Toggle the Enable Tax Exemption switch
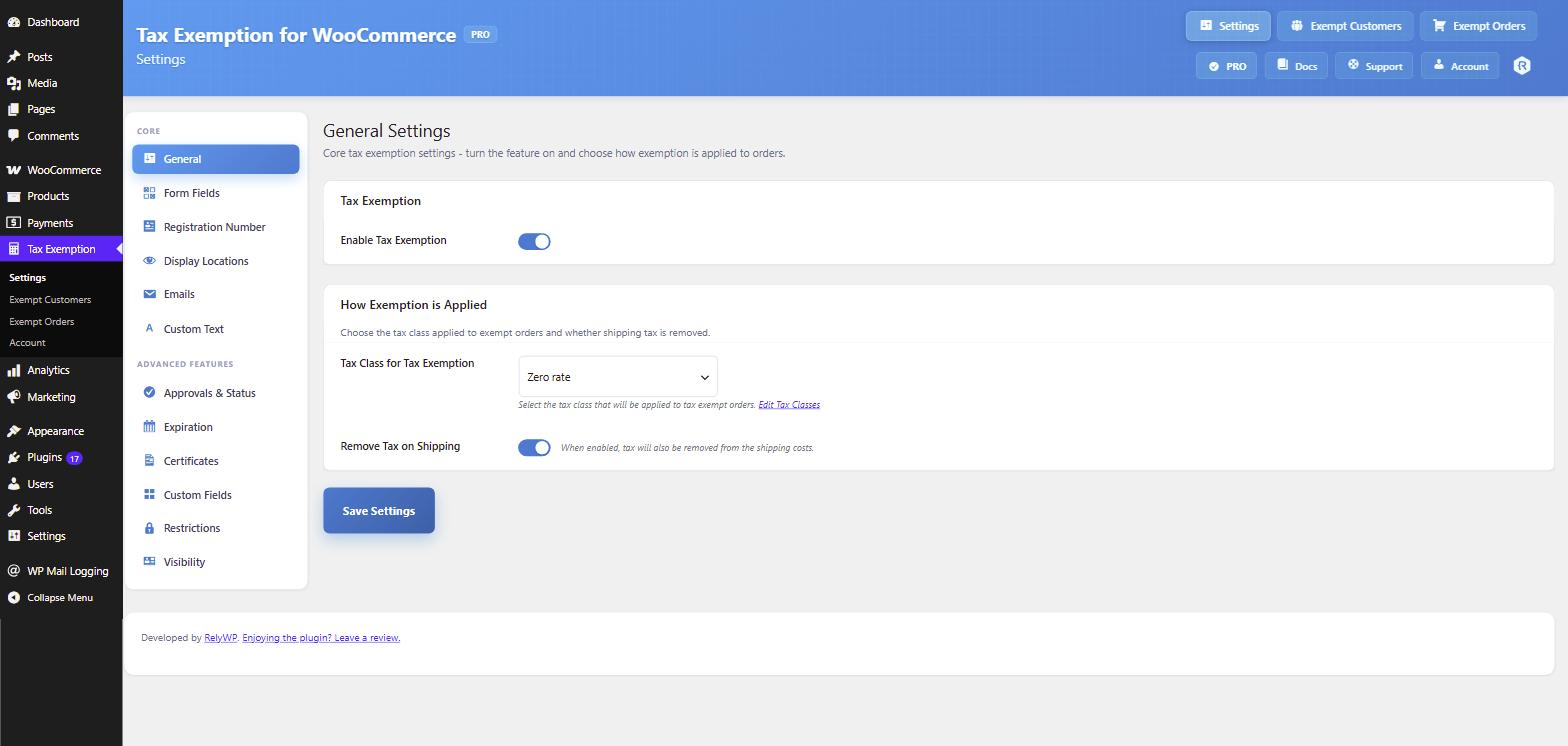 point(534,241)
